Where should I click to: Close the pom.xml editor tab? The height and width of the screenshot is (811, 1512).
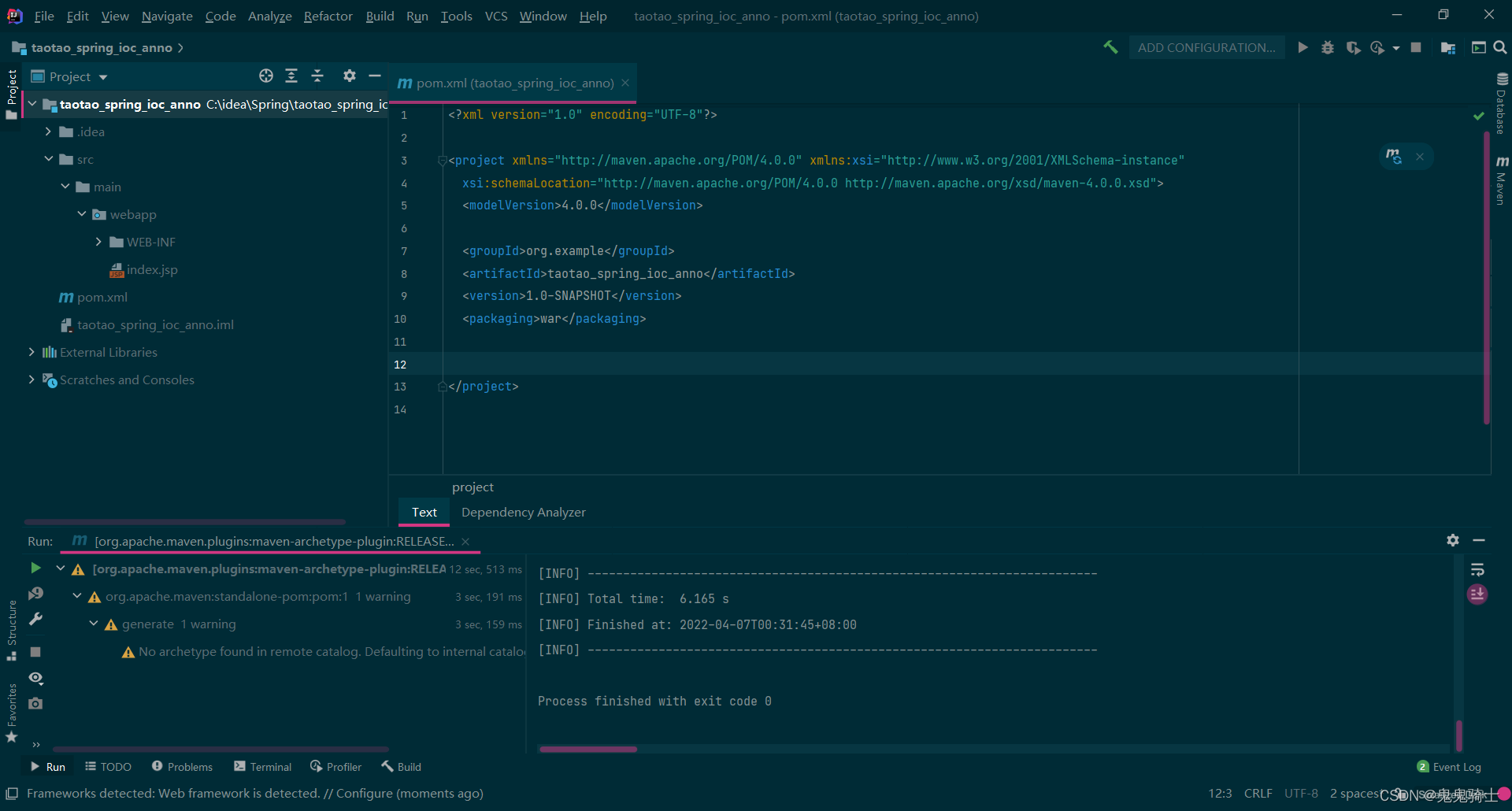(625, 83)
